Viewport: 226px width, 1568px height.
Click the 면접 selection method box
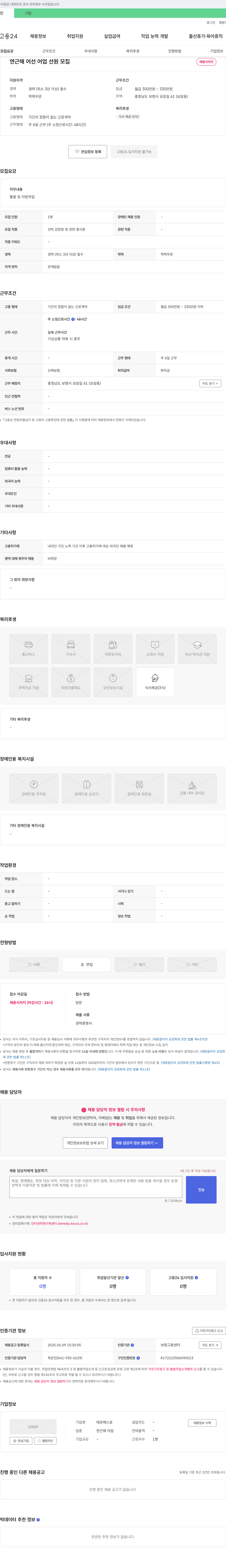point(86,965)
